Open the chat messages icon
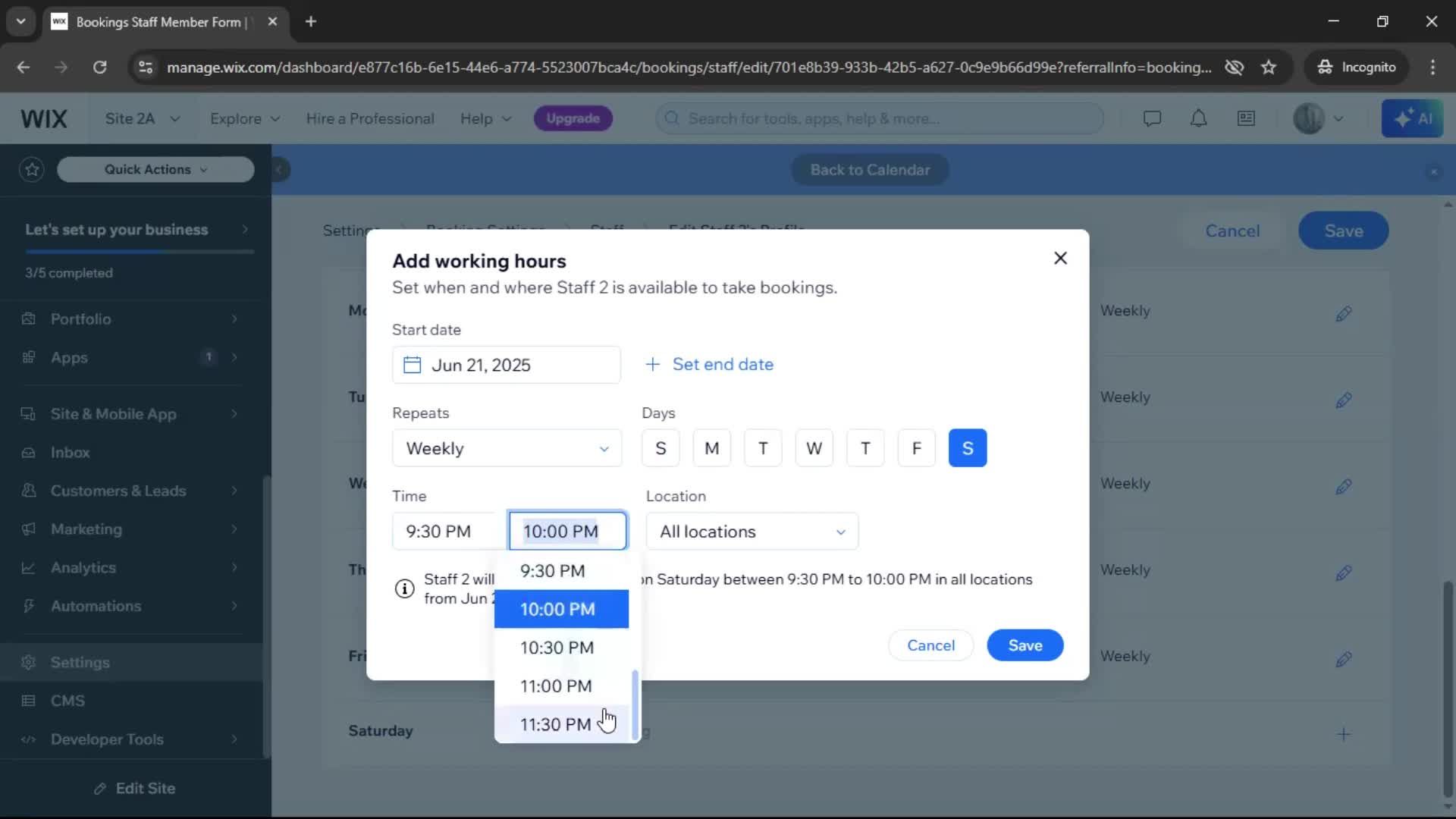This screenshot has height=819, width=1456. tap(1152, 118)
